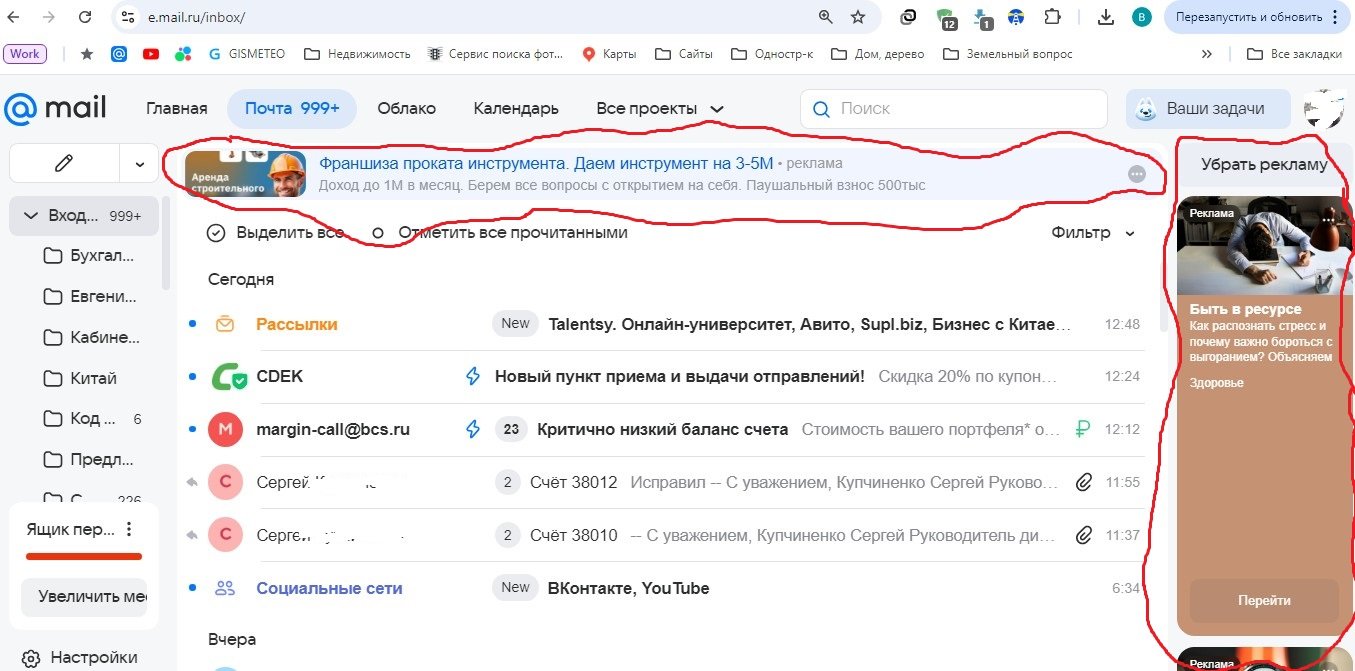Toggle the unread blue dot on CDEK email
This screenshot has height=671, width=1355.
point(191,376)
